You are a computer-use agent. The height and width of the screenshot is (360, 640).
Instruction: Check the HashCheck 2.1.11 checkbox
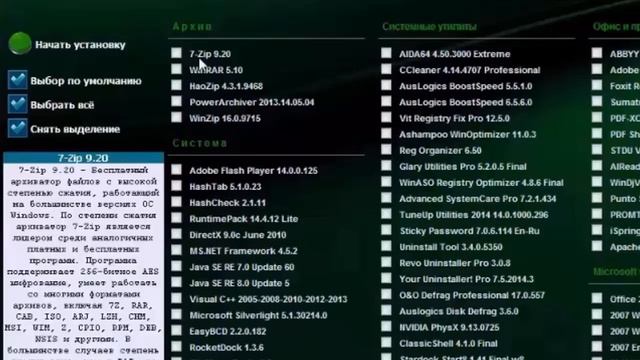coord(176,202)
